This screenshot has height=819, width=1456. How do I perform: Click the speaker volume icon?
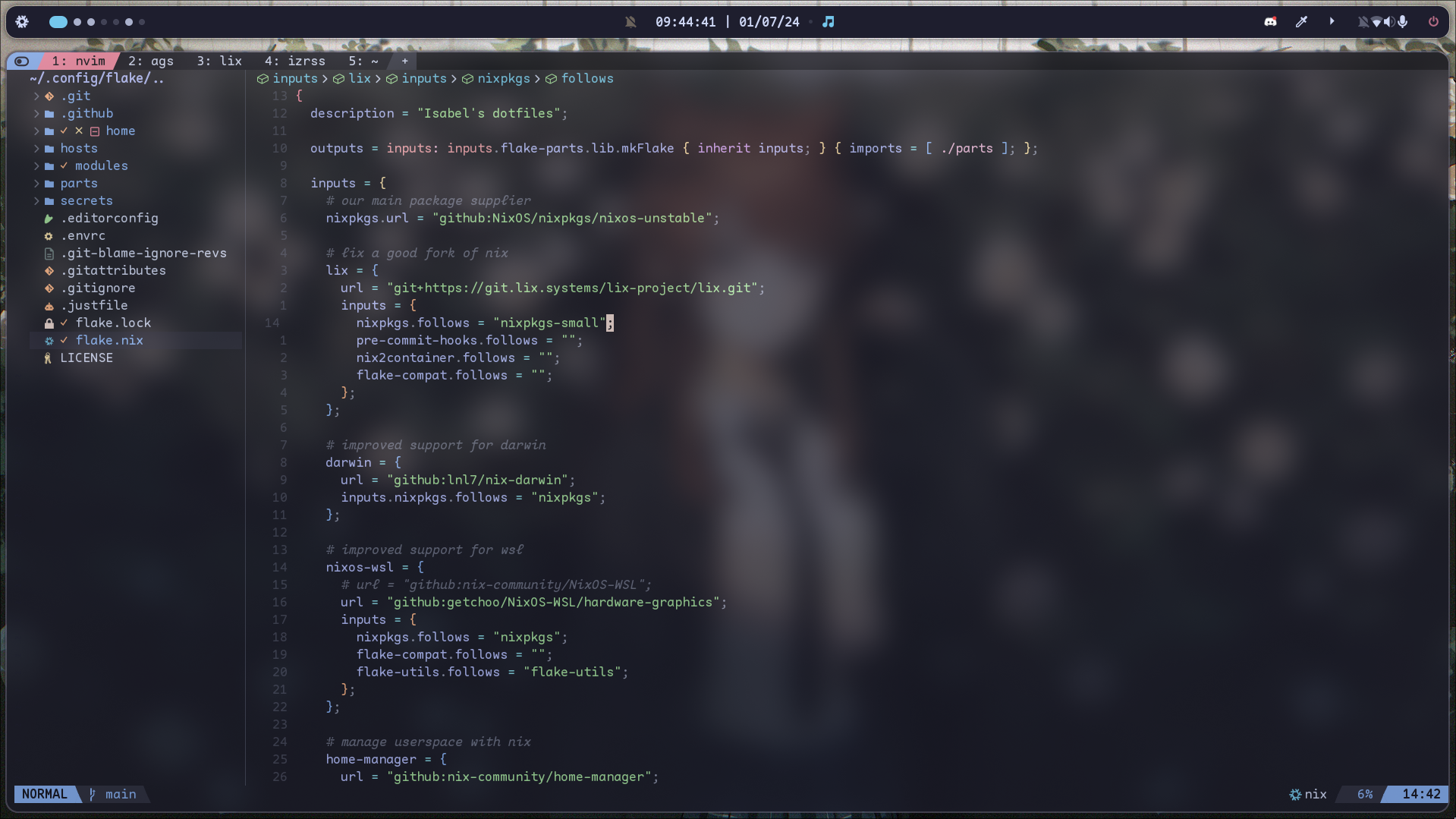coord(1388,21)
